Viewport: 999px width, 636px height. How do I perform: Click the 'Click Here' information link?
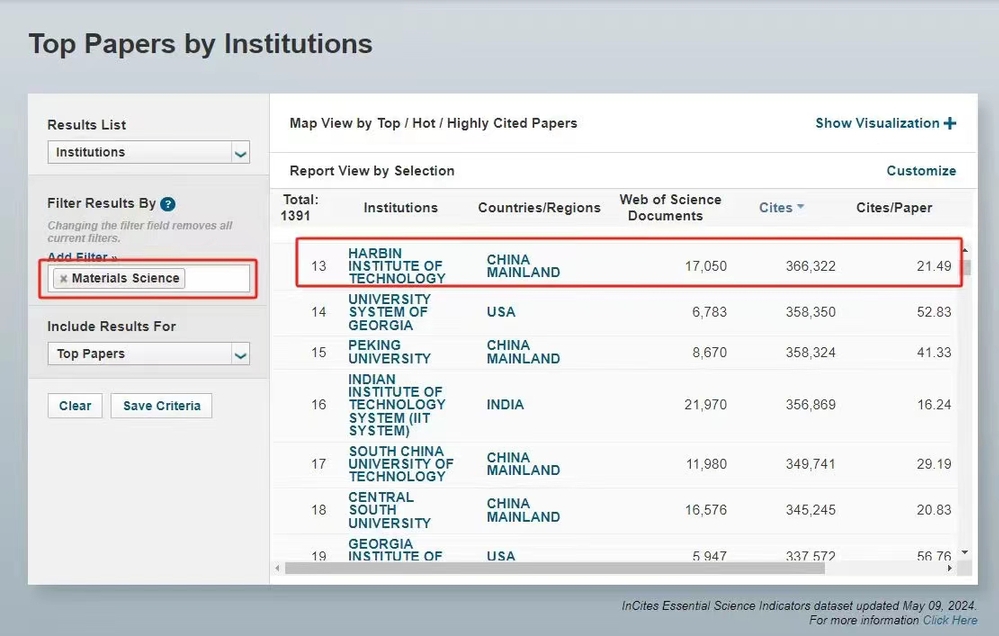click(950, 620)
